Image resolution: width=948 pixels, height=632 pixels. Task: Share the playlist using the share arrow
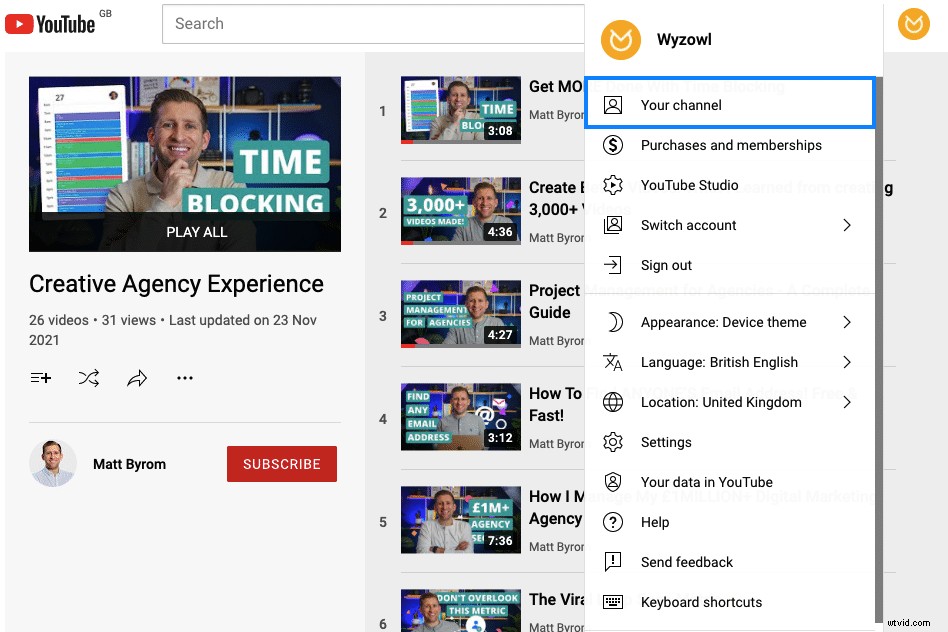coord(137,378)
